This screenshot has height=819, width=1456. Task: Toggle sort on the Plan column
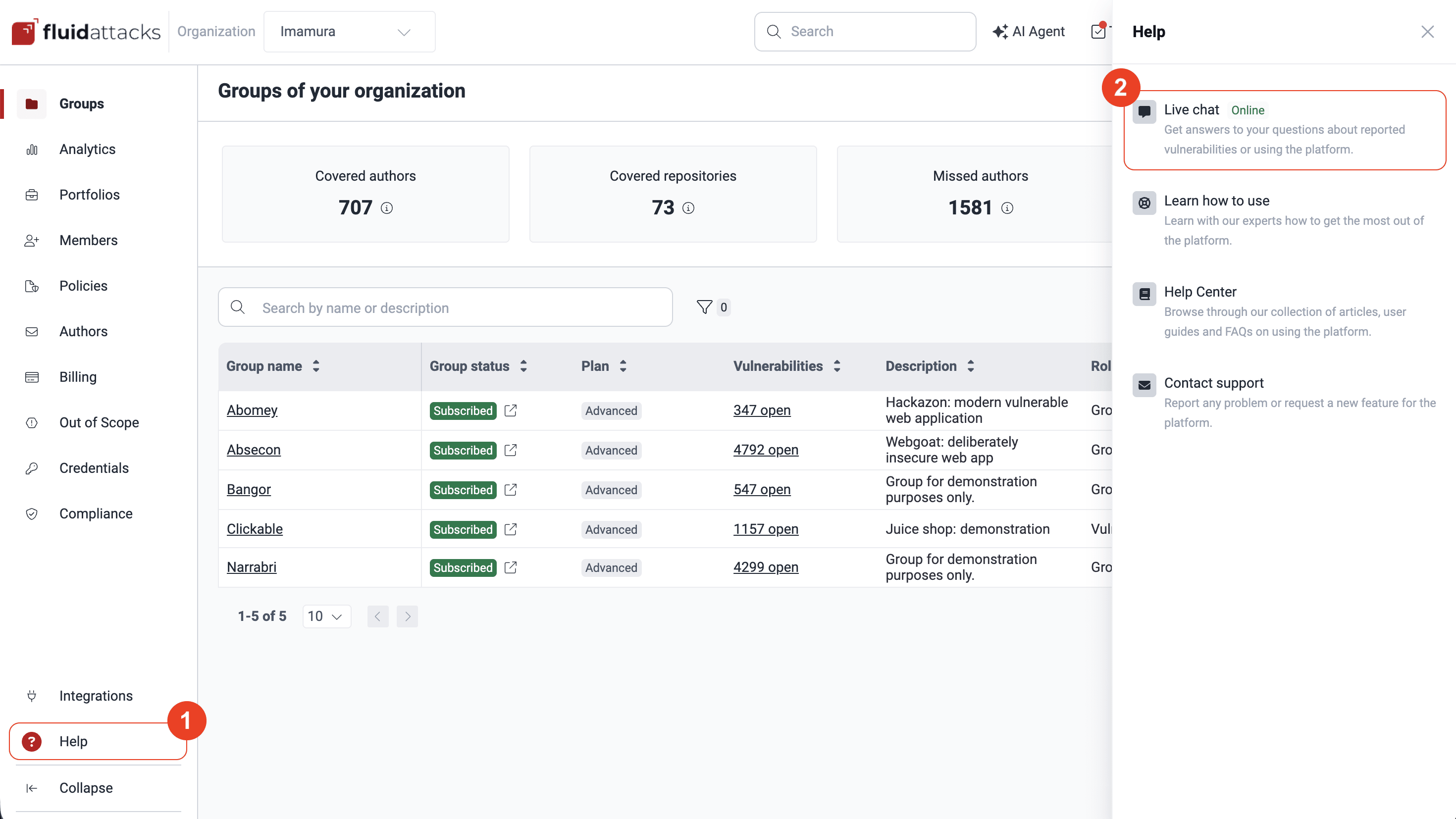click(x=624, y=366)
